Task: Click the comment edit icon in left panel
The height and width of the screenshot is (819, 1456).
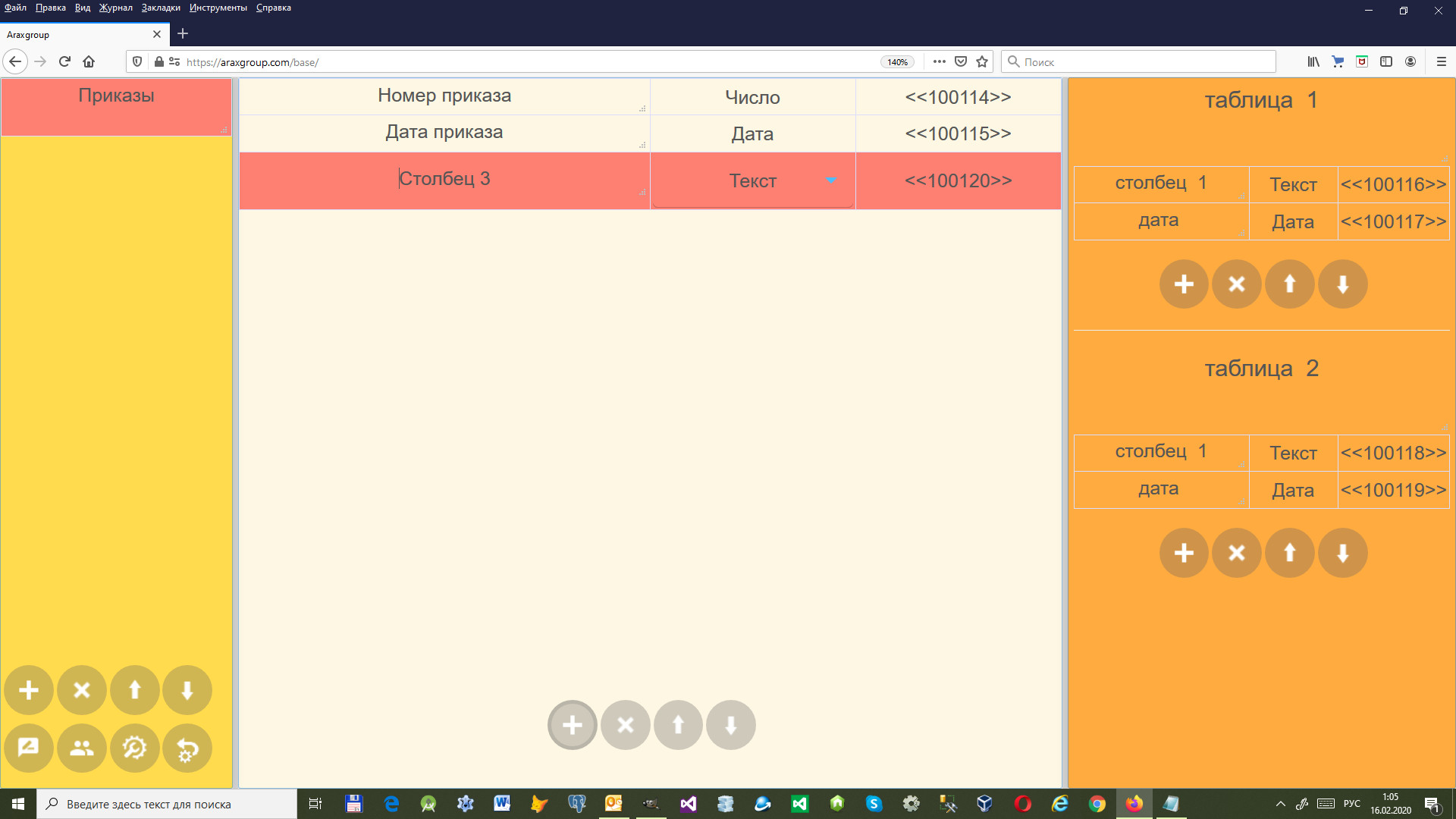Action: pos(29,748)
